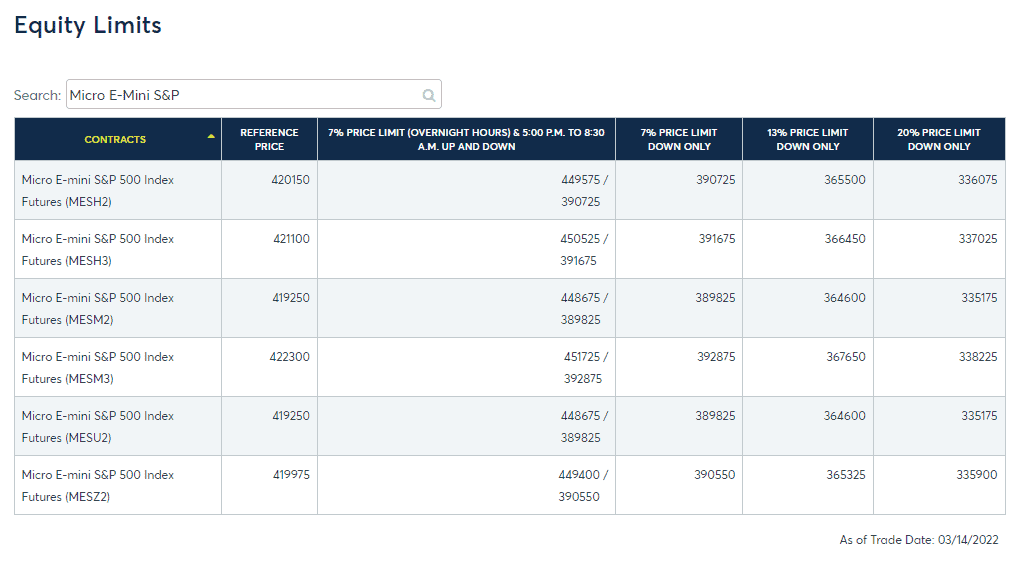Sort by 20% Price Limit Down Only header
Screen dimensions: 1018x571
939,139
